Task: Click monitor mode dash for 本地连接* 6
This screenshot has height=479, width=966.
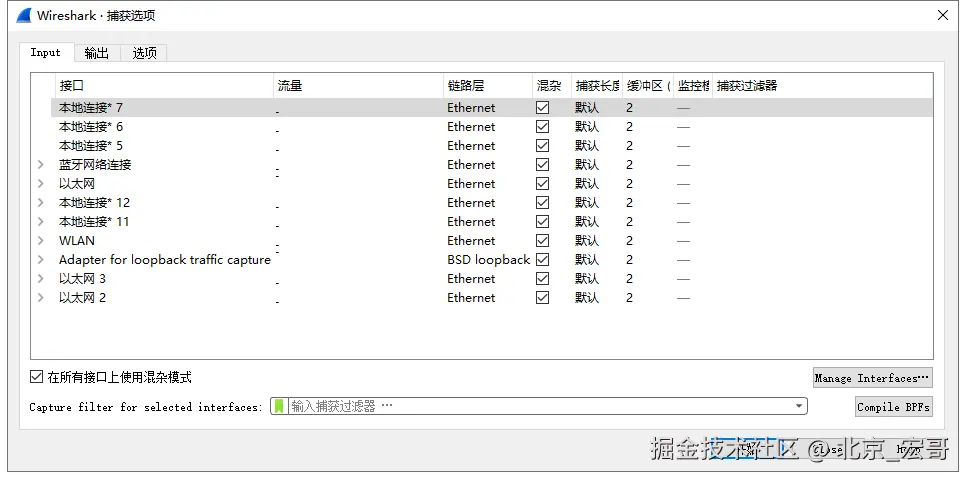Action: pyautogui.click(x=683, y=127)
